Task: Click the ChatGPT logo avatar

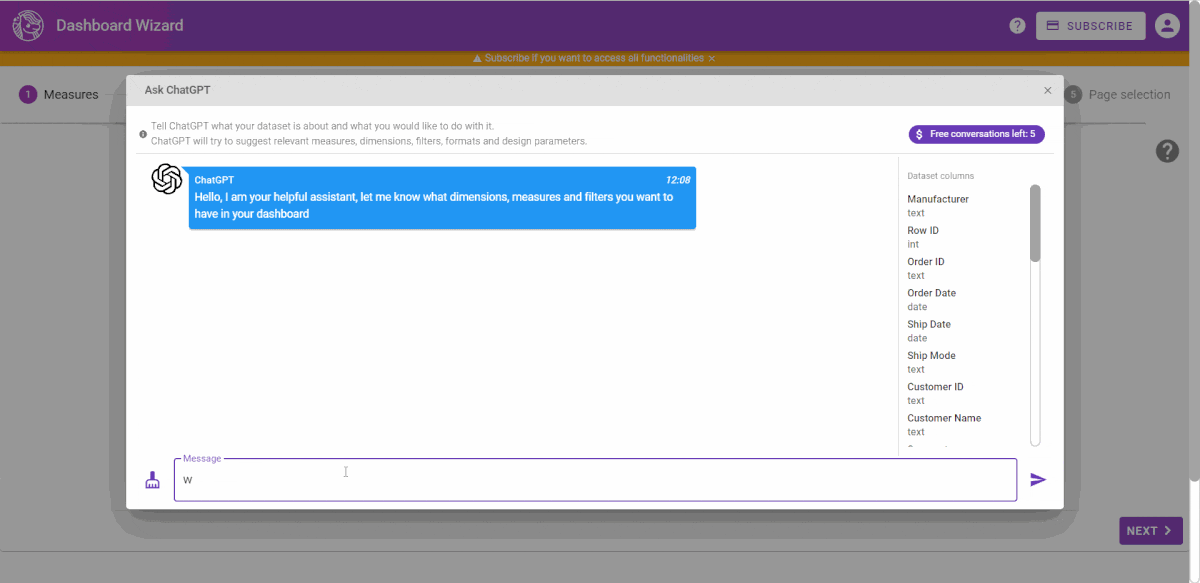Action: point(166,180)
